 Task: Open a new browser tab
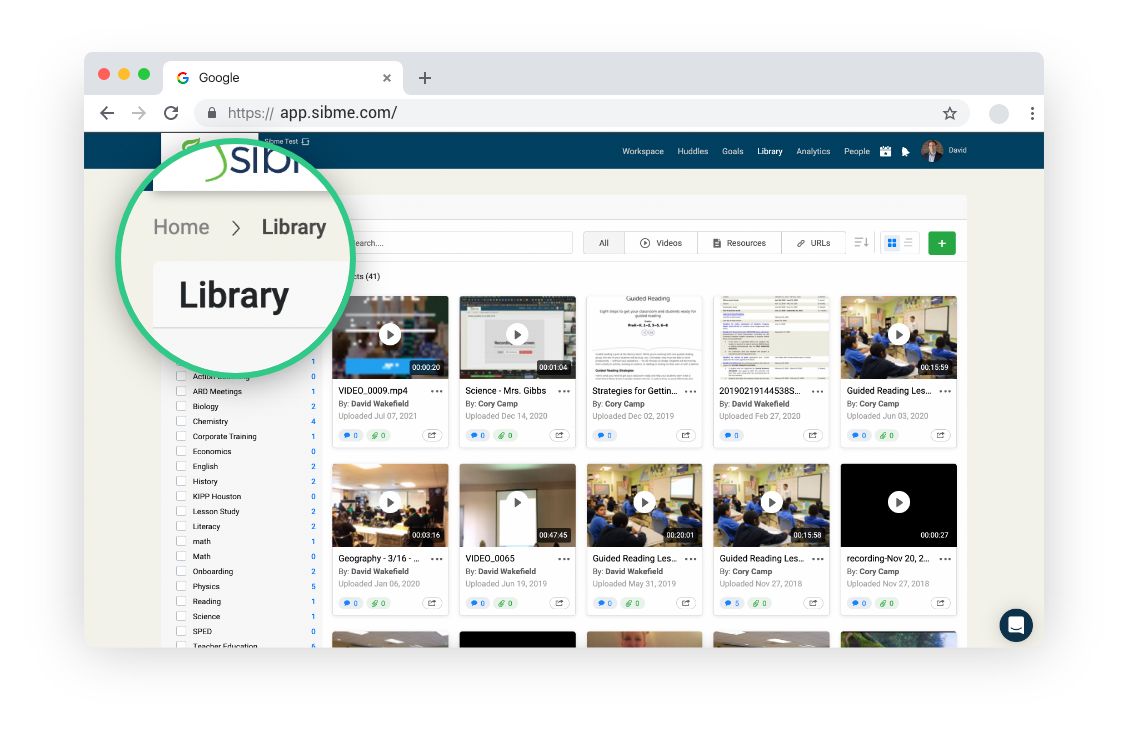point(424,78)
